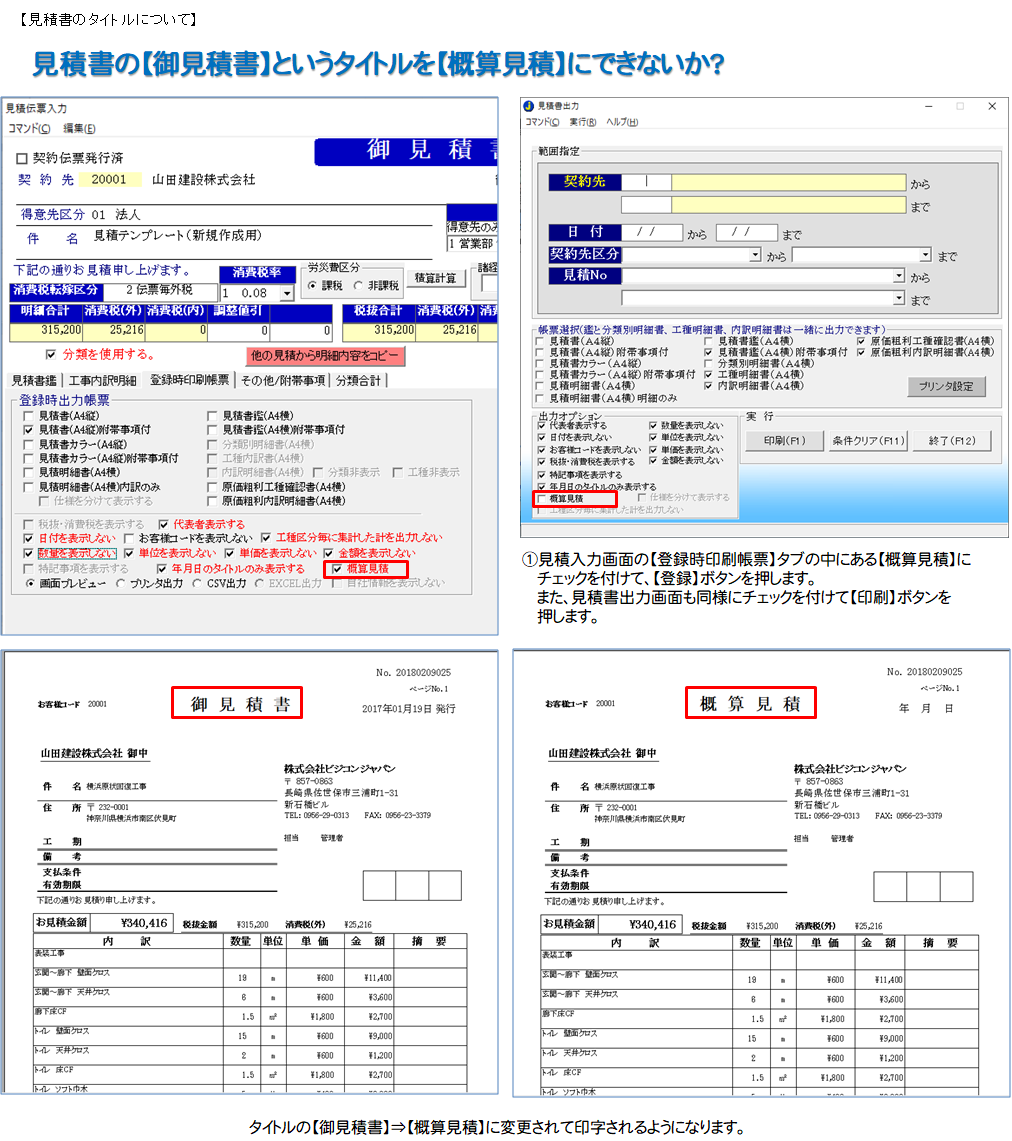
Task: Check the 契約伝票発行済 checkbox
Action: coord(23,159)
